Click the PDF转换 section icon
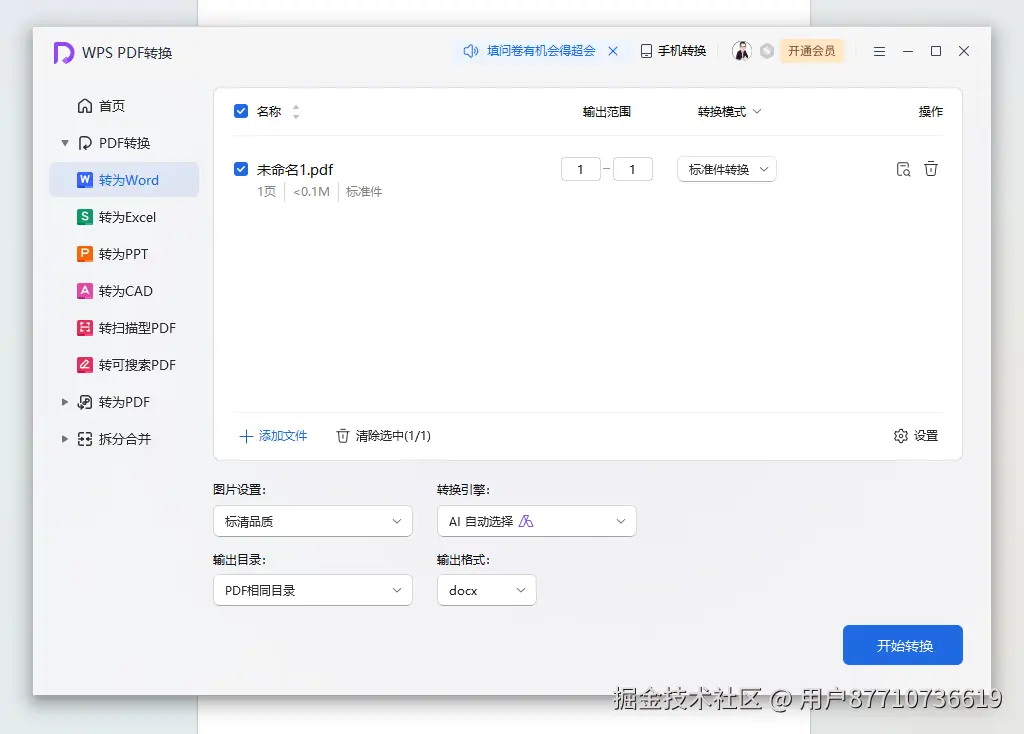Screen dimensions: 1024x734 [85, 143]
